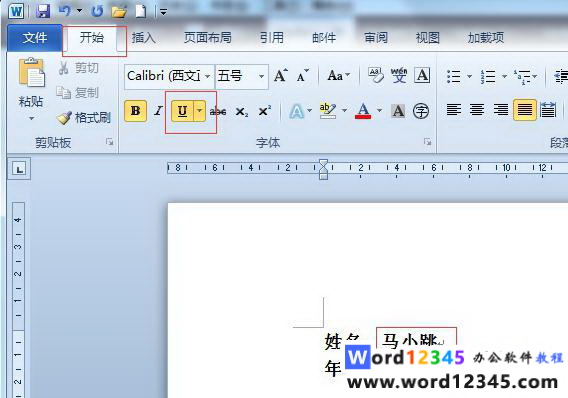Grow the font size
The width and height of the screenshot is (568, 398).
(280, 76)
